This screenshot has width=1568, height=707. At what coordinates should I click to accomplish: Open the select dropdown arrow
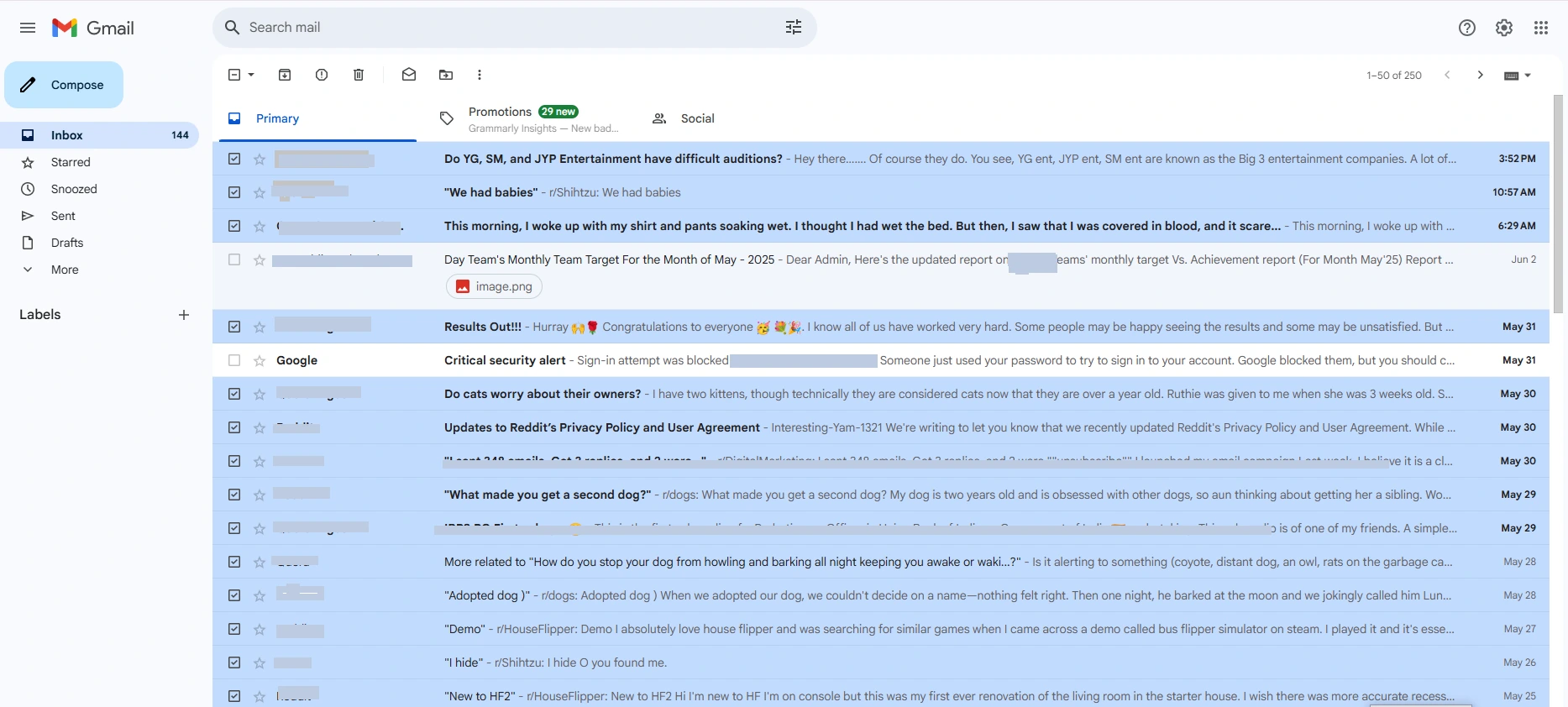[251, 75]
